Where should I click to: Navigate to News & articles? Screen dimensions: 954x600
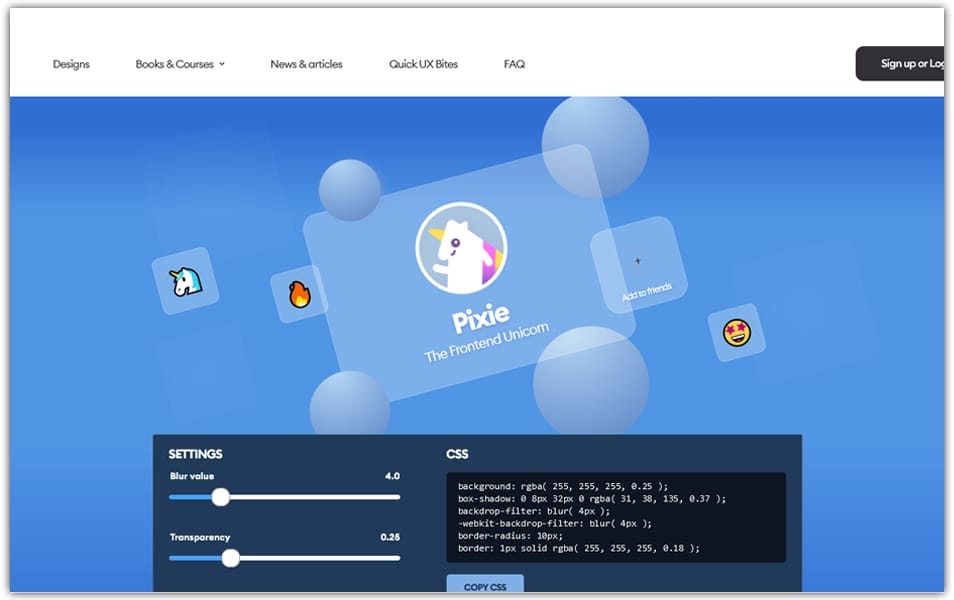[306, 64]
